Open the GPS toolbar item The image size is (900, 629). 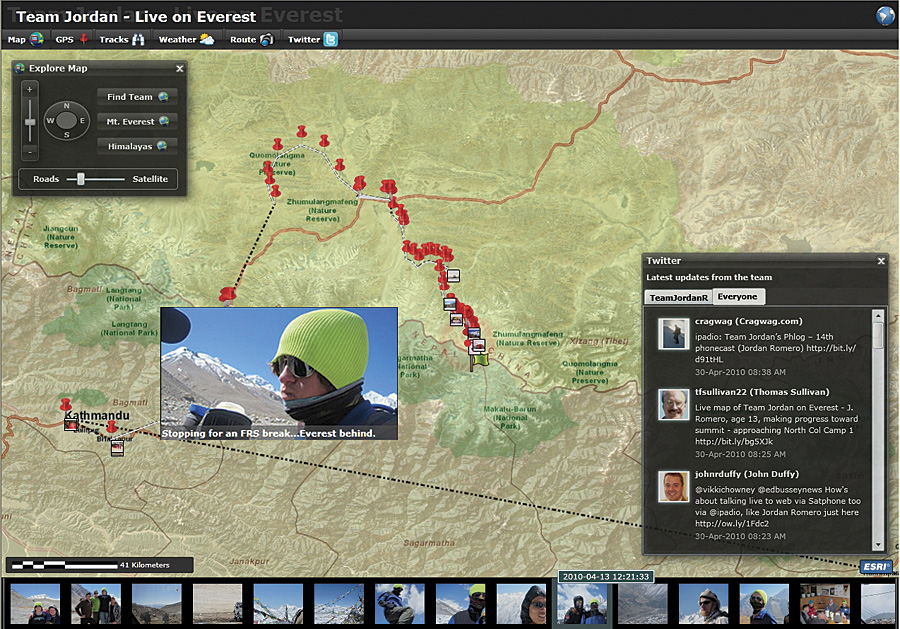(71, 40)
